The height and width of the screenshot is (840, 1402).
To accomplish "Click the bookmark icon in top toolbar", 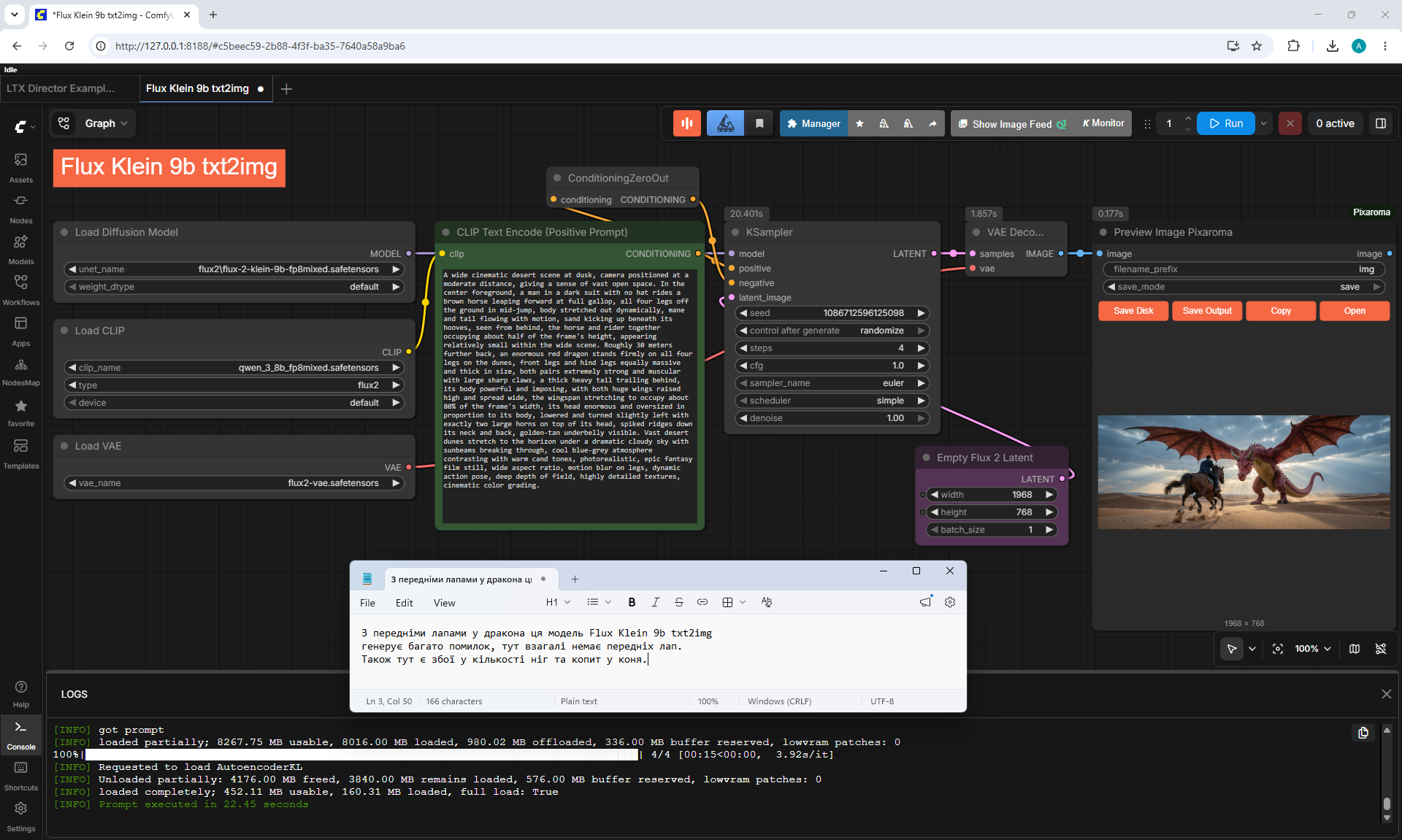I will (759, 123).
